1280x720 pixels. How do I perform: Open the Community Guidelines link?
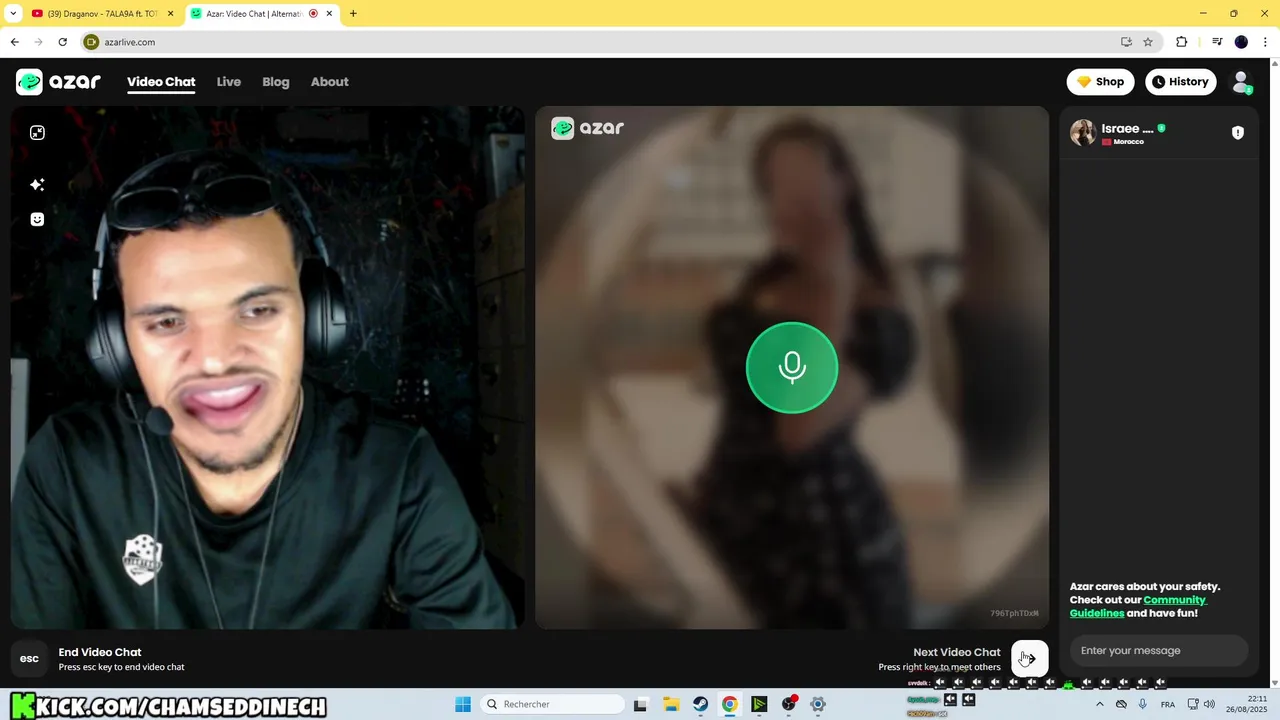click(1138, 606)
